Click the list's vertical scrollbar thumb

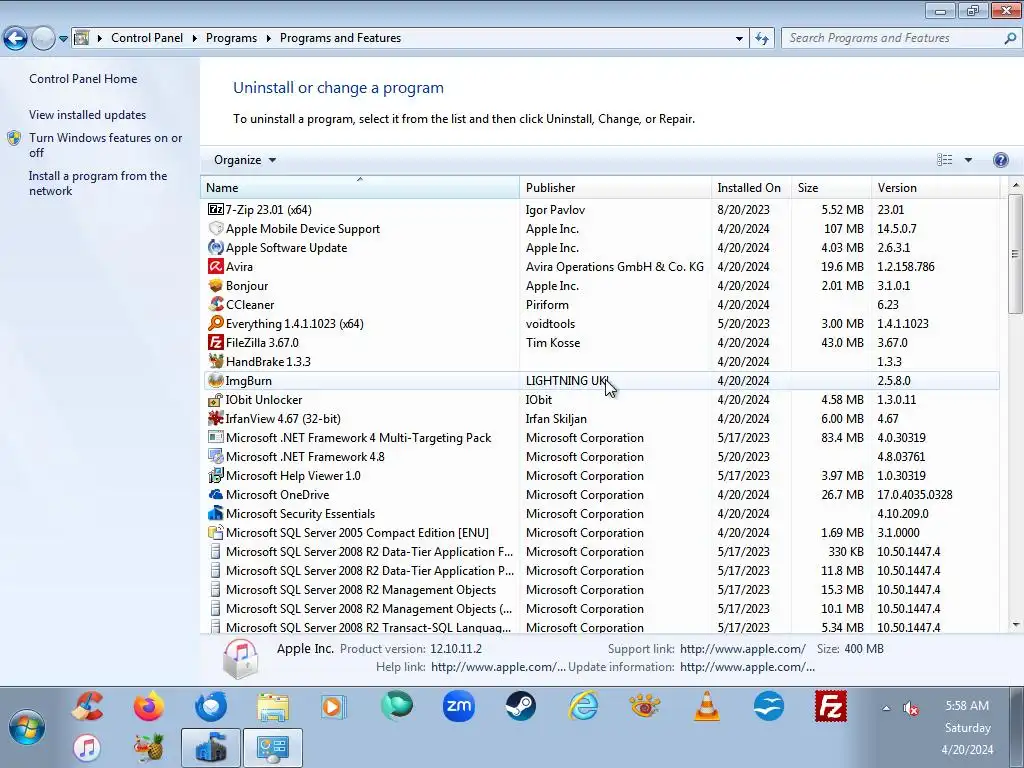[x=1015, y=253]
